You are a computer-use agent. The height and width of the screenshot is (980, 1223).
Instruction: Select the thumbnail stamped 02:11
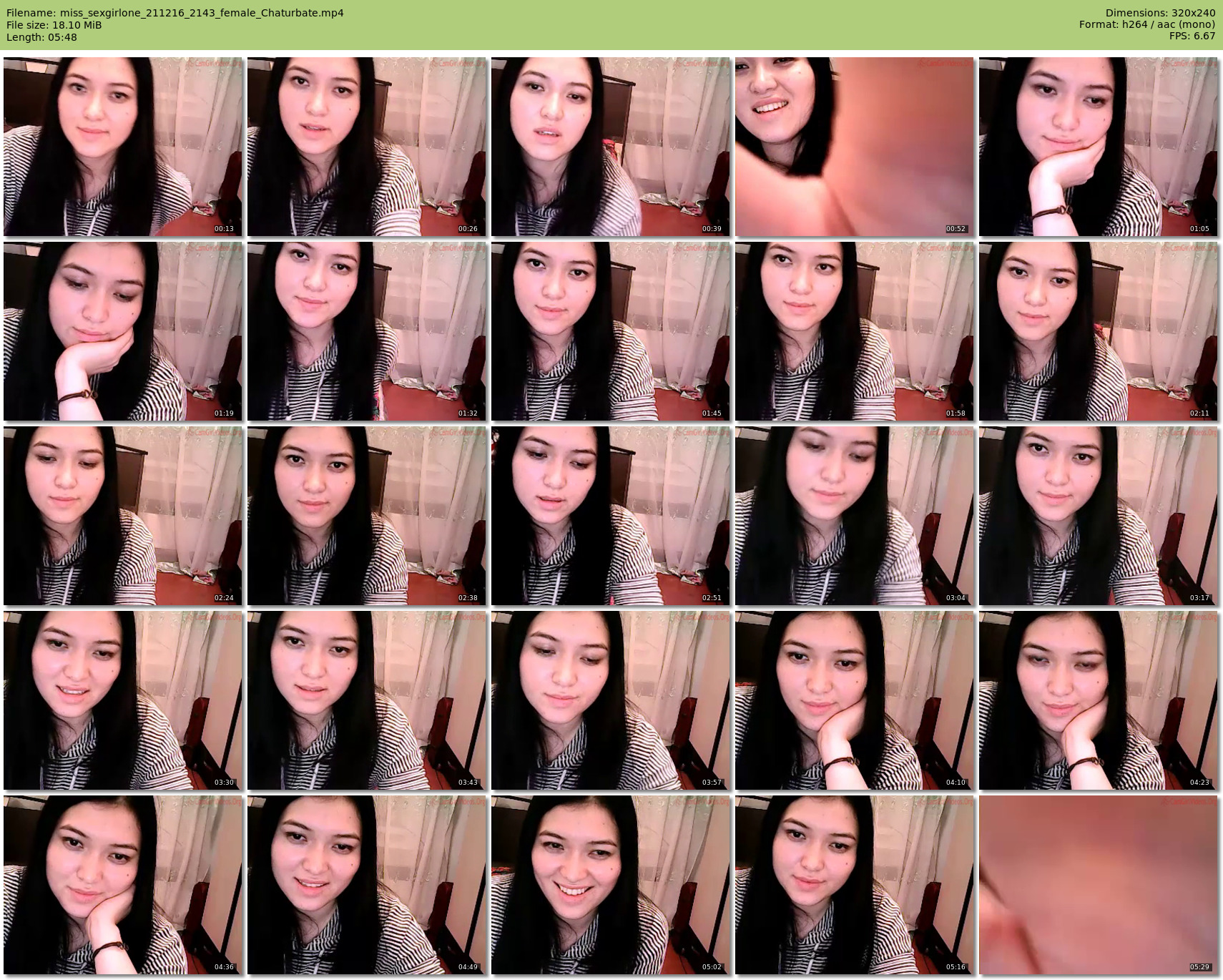click(x=1099, y=331)
